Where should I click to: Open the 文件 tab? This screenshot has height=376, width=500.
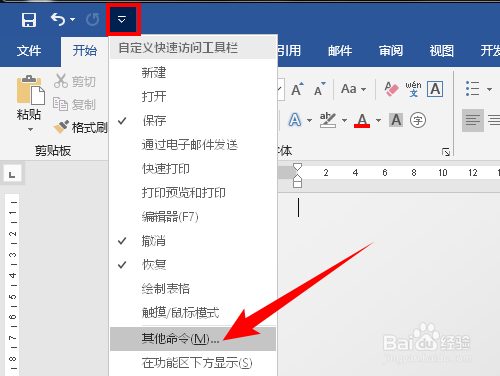point(29,51)
